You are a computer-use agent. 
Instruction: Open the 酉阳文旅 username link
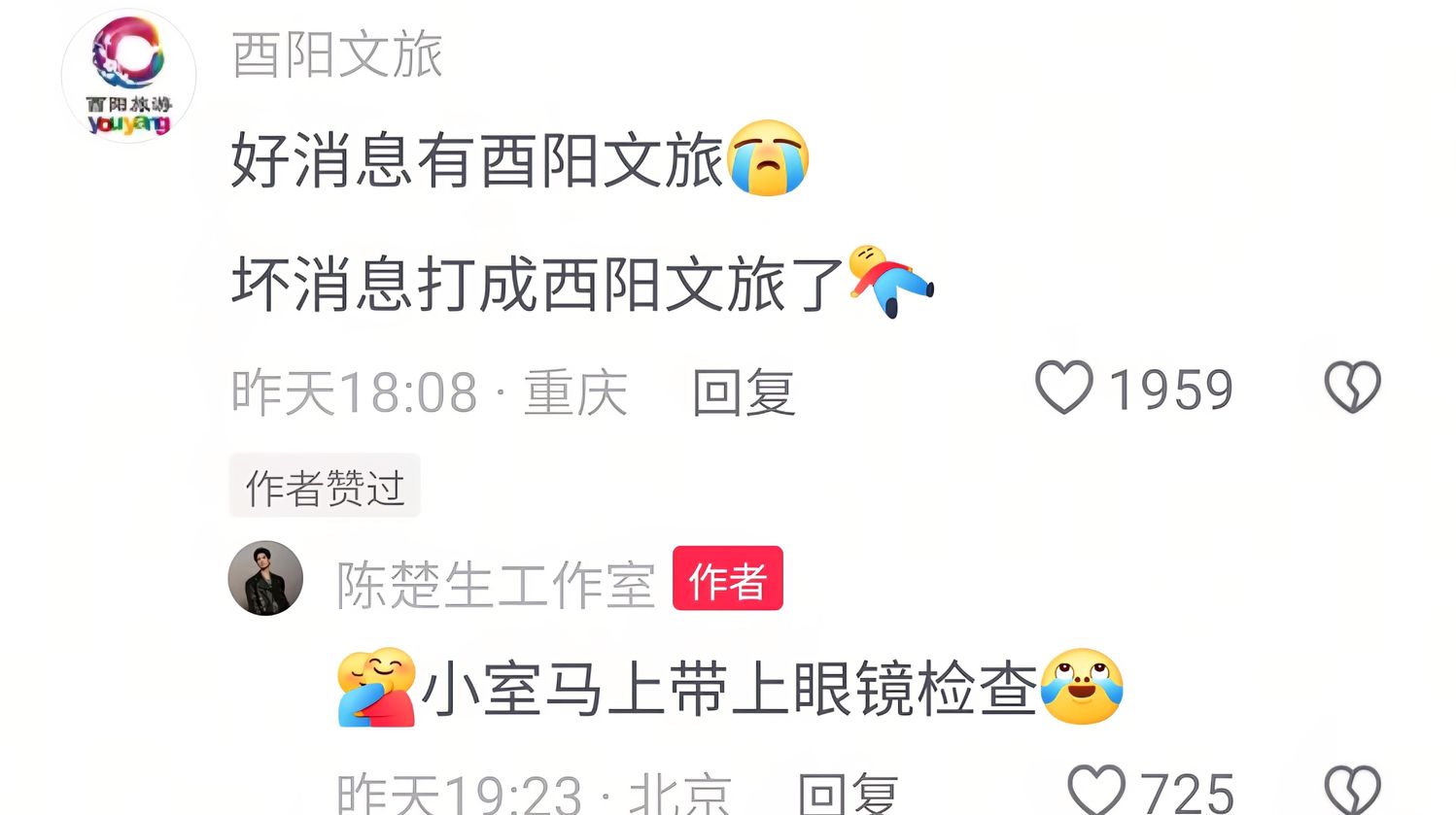[337, 54]
